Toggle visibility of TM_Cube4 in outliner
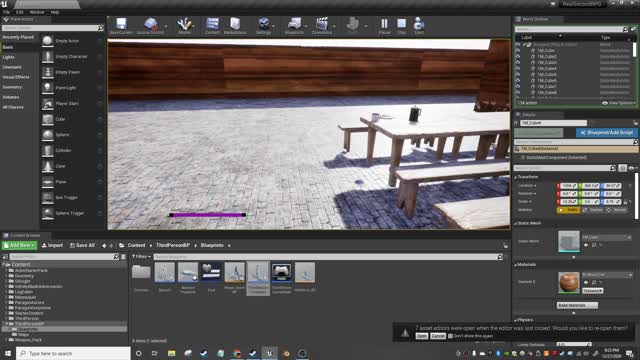This screenshot has width=640, height=360. click(x=518, y=69)
